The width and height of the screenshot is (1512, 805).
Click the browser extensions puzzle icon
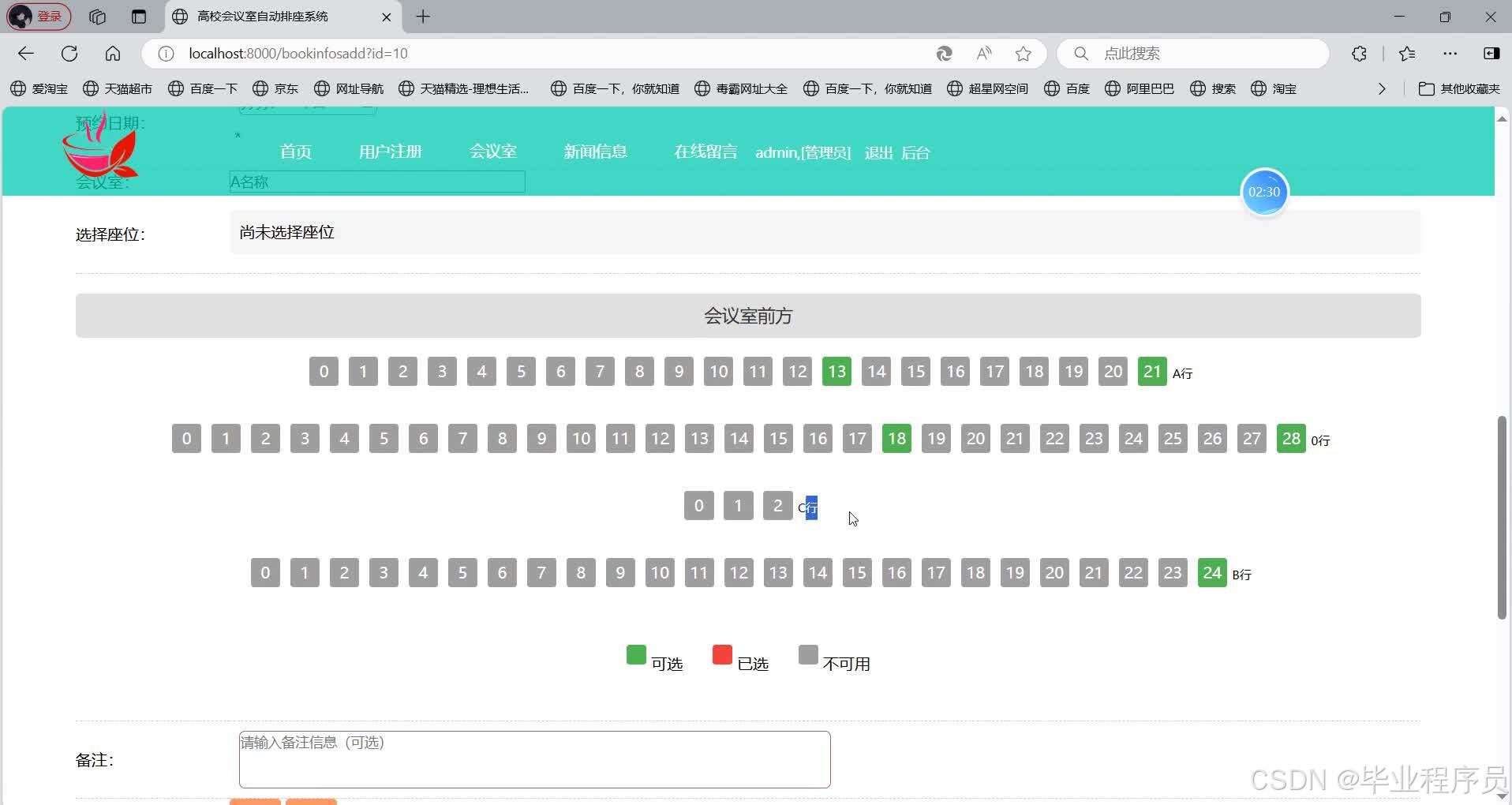(1359, 54)
